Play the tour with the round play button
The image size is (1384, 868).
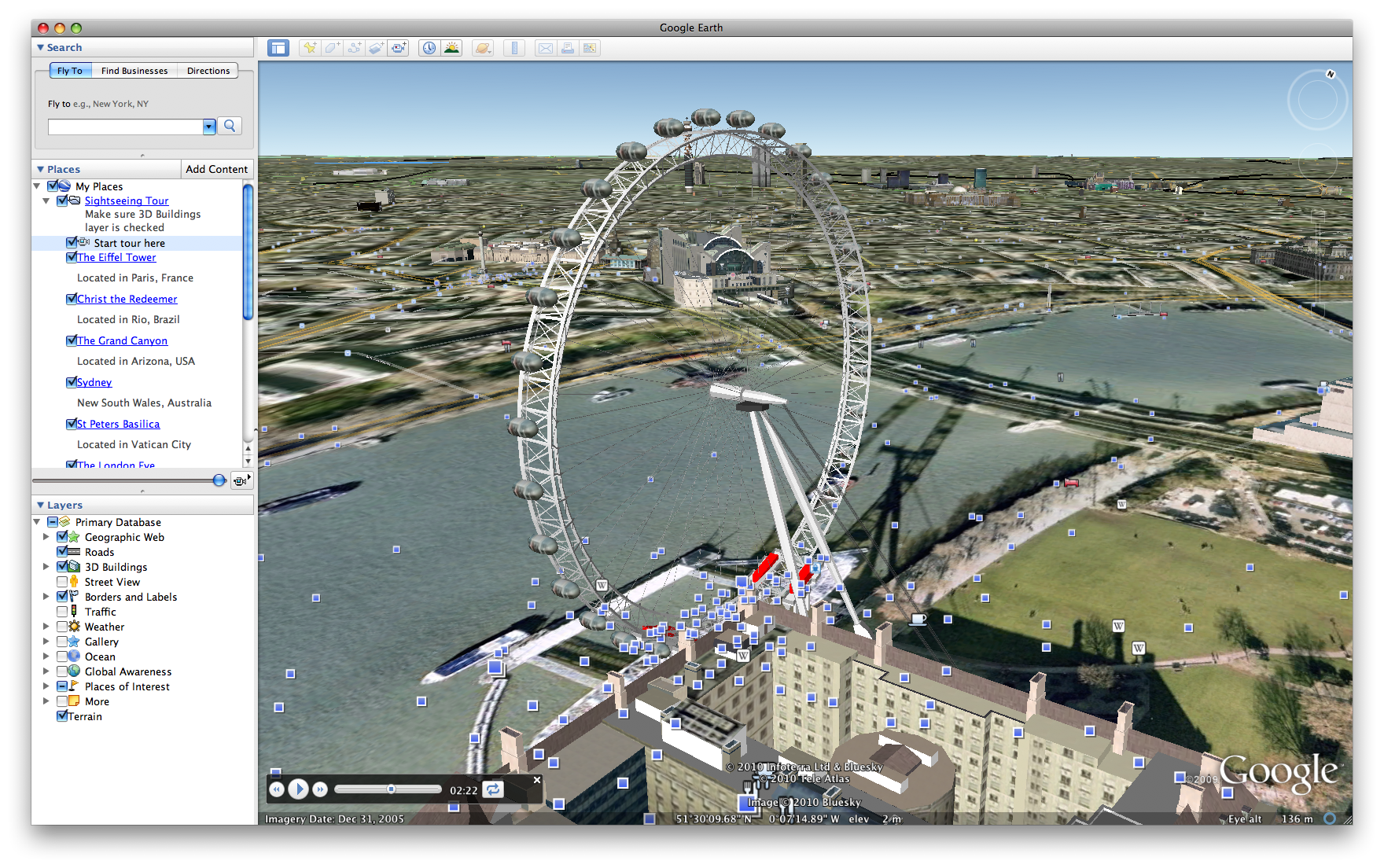298,789
